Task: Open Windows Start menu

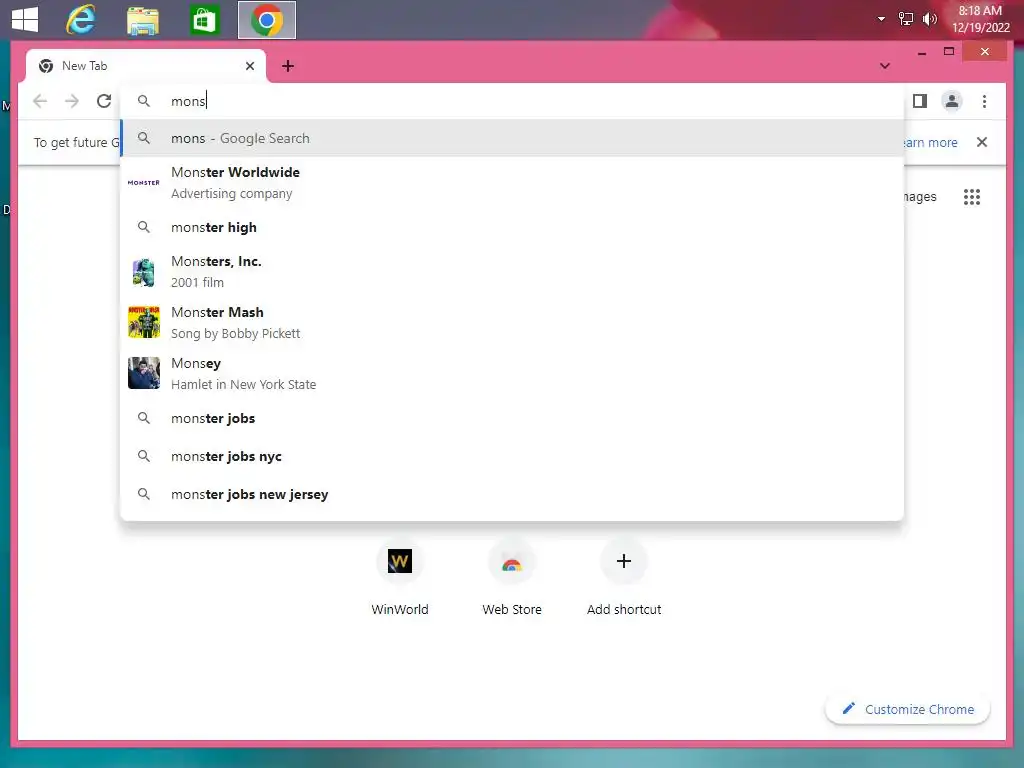Action: coord(25,20)
